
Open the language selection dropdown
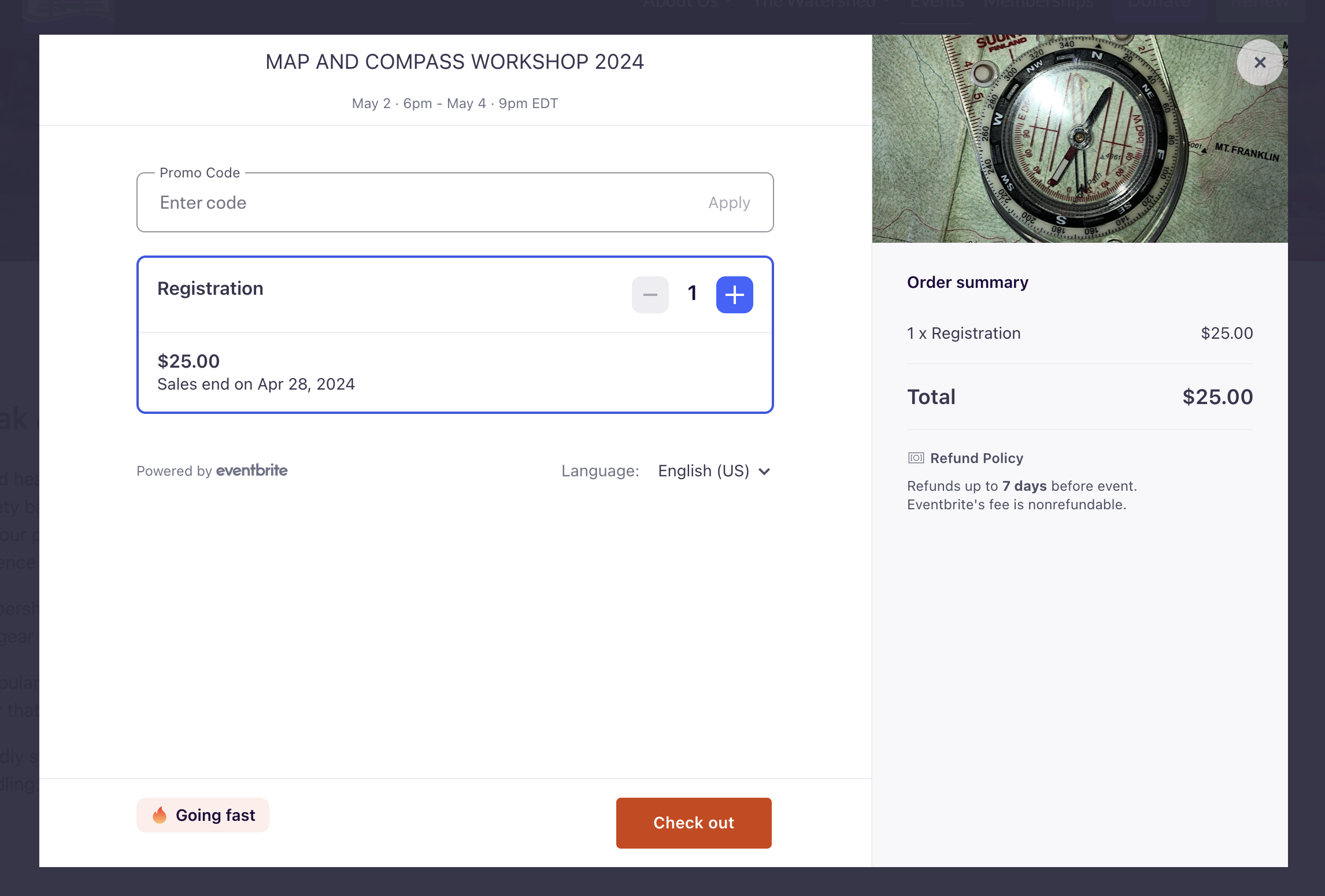[x=703, y=471]
